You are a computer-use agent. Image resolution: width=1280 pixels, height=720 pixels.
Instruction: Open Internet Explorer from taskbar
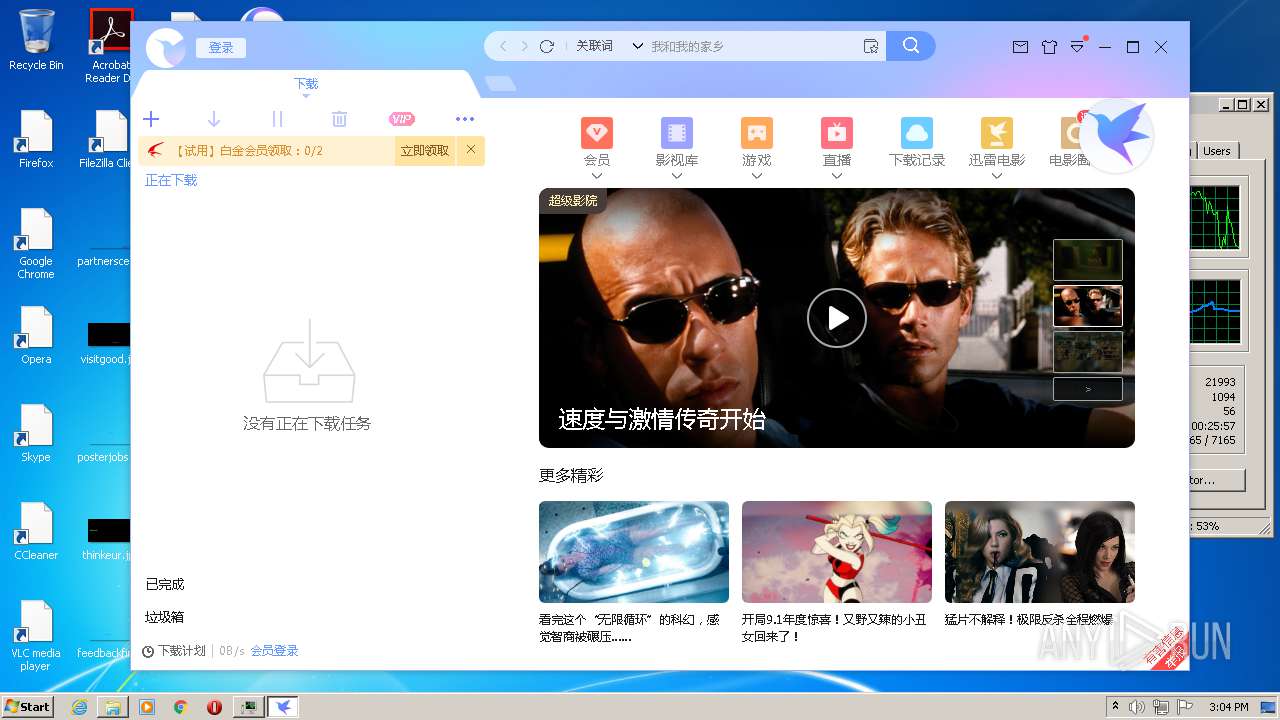79,707
